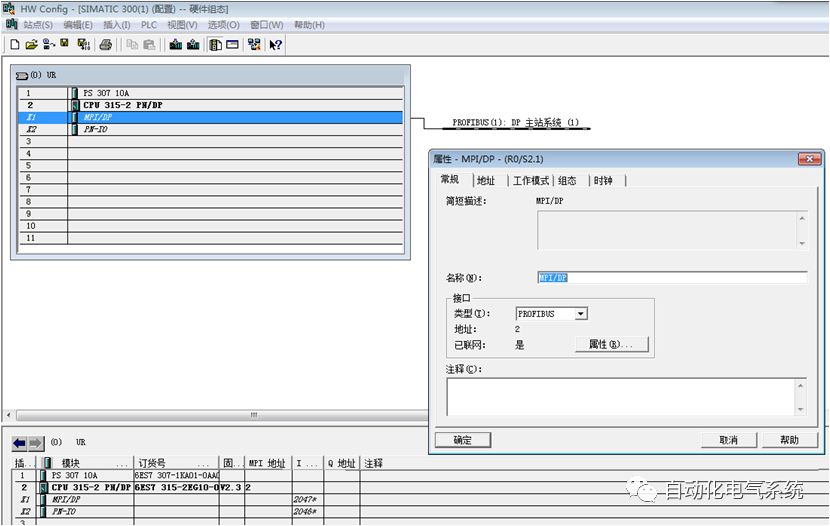The height and width of the screenshot is (526, 830).
Task: Switch to the 工作模式 tab
Action: point(531,180)
